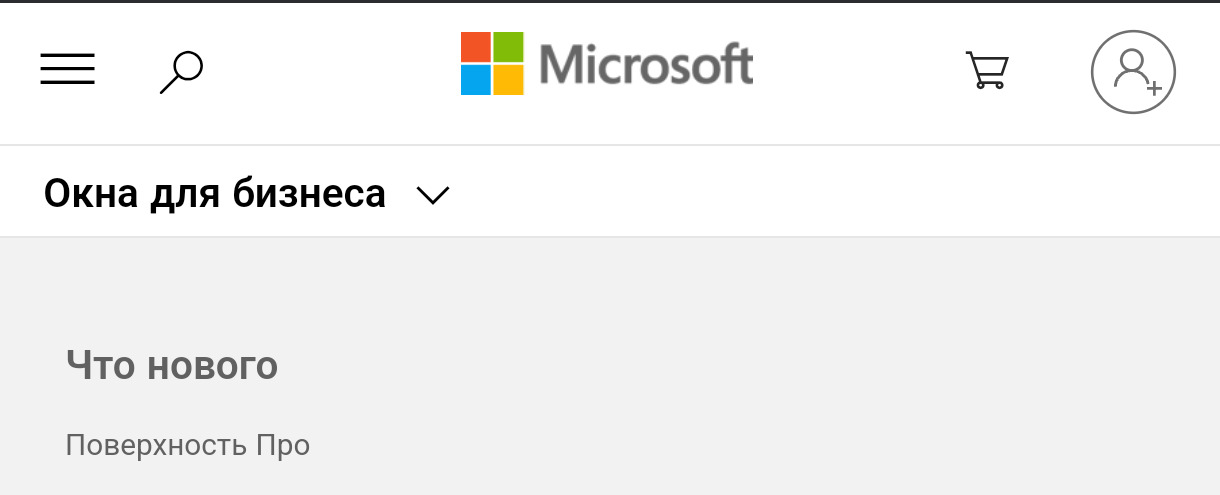Click the account sign-in avatar icon

1132,72
